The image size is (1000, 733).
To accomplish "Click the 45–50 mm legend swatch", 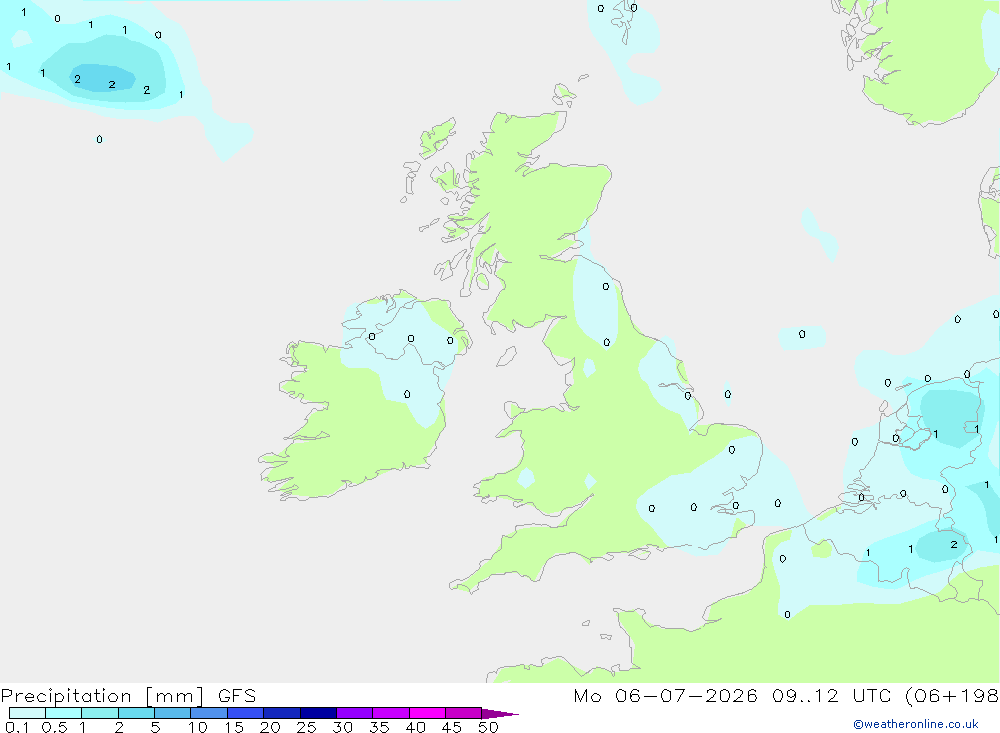I will [x=464, y=713].
